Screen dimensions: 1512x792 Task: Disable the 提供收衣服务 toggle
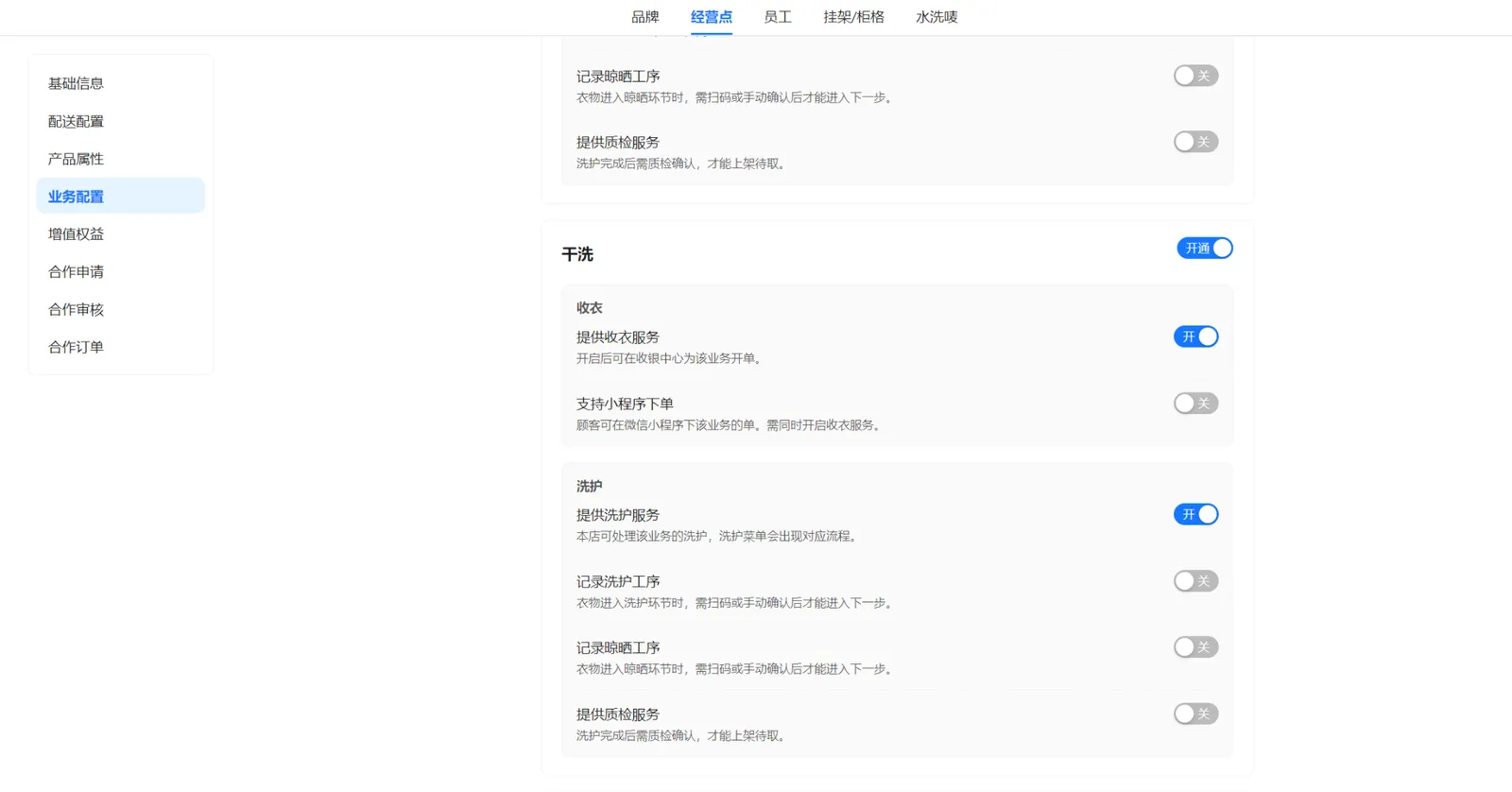click(1195, 336)
